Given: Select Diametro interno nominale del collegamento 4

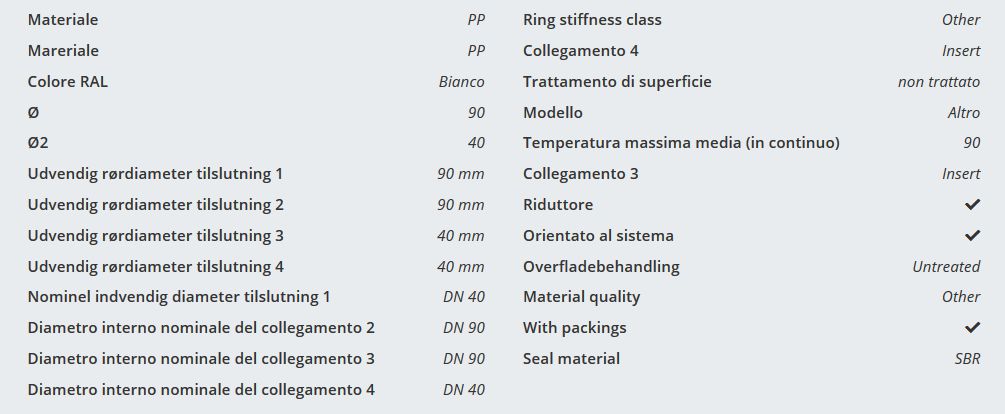Looking at the screenshot, I should 202,390.
